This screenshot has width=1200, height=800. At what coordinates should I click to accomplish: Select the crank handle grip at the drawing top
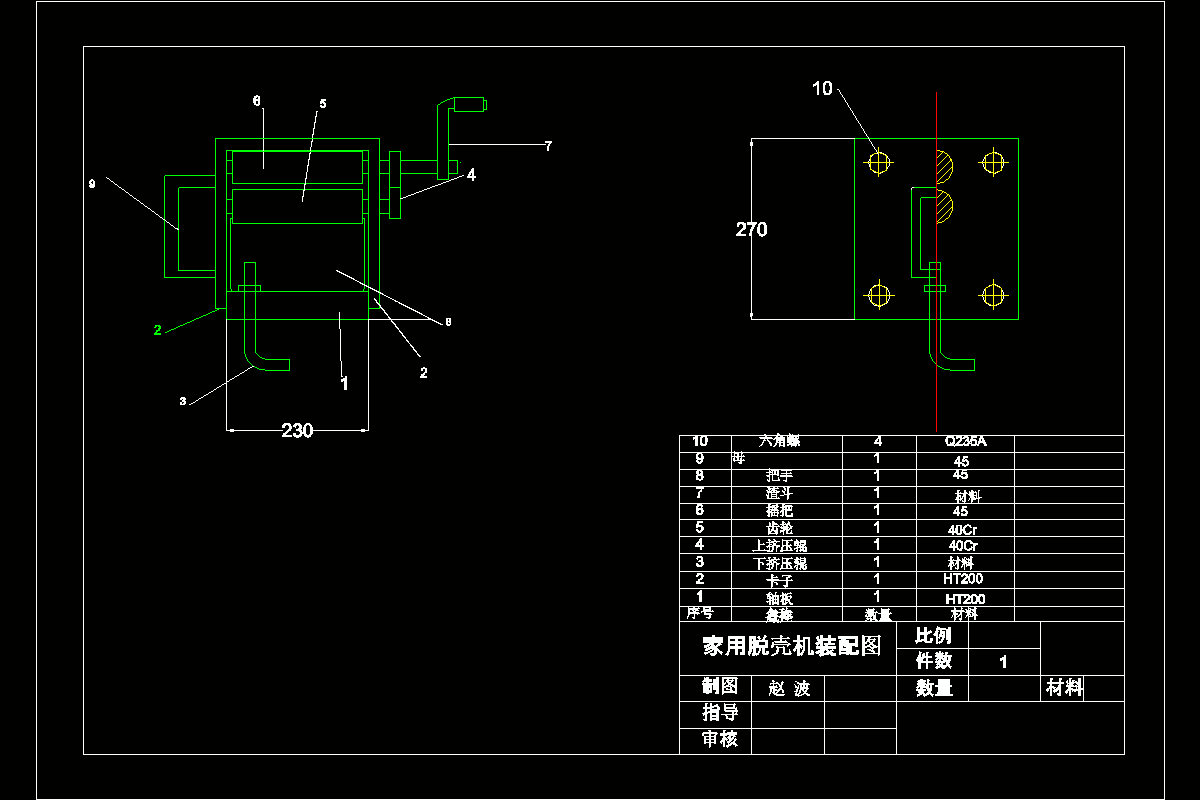(469, 103)
